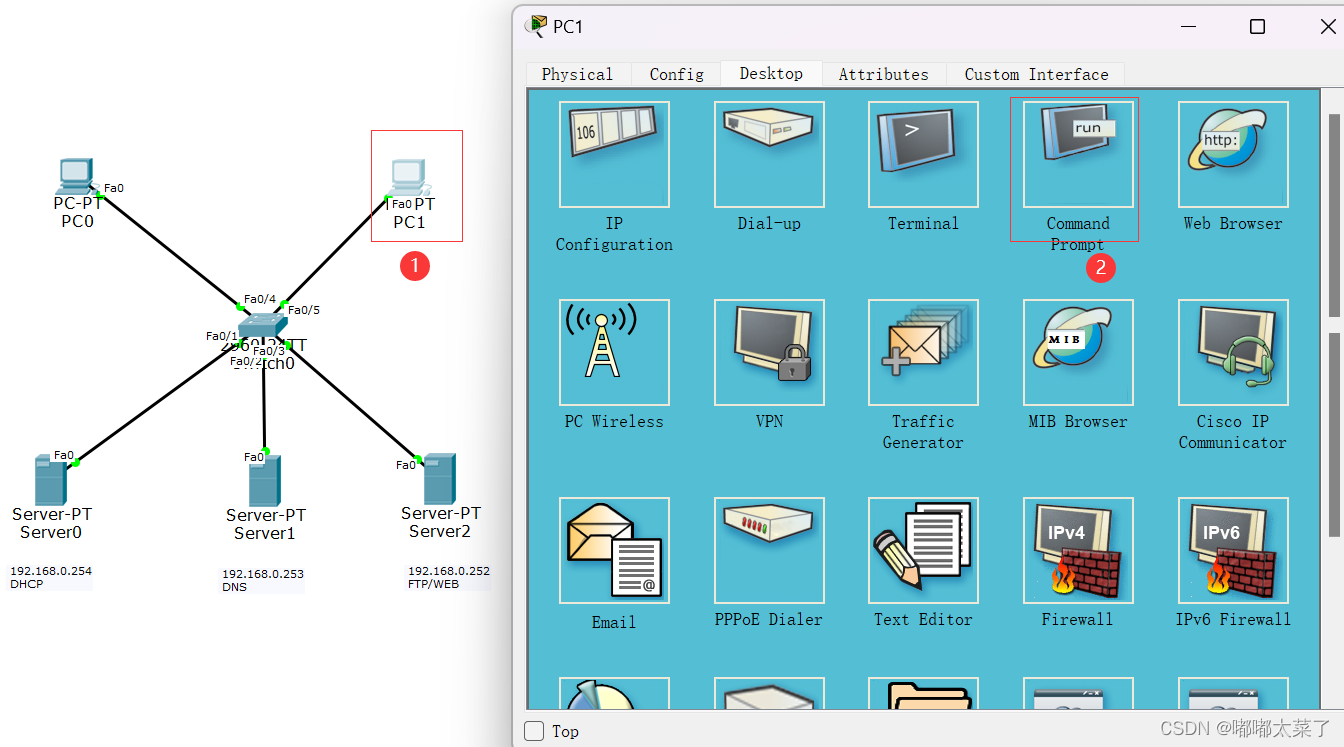Open the Custom Interface tab
Viewport: 1344px width, 747px height.
coord(1036,74)
